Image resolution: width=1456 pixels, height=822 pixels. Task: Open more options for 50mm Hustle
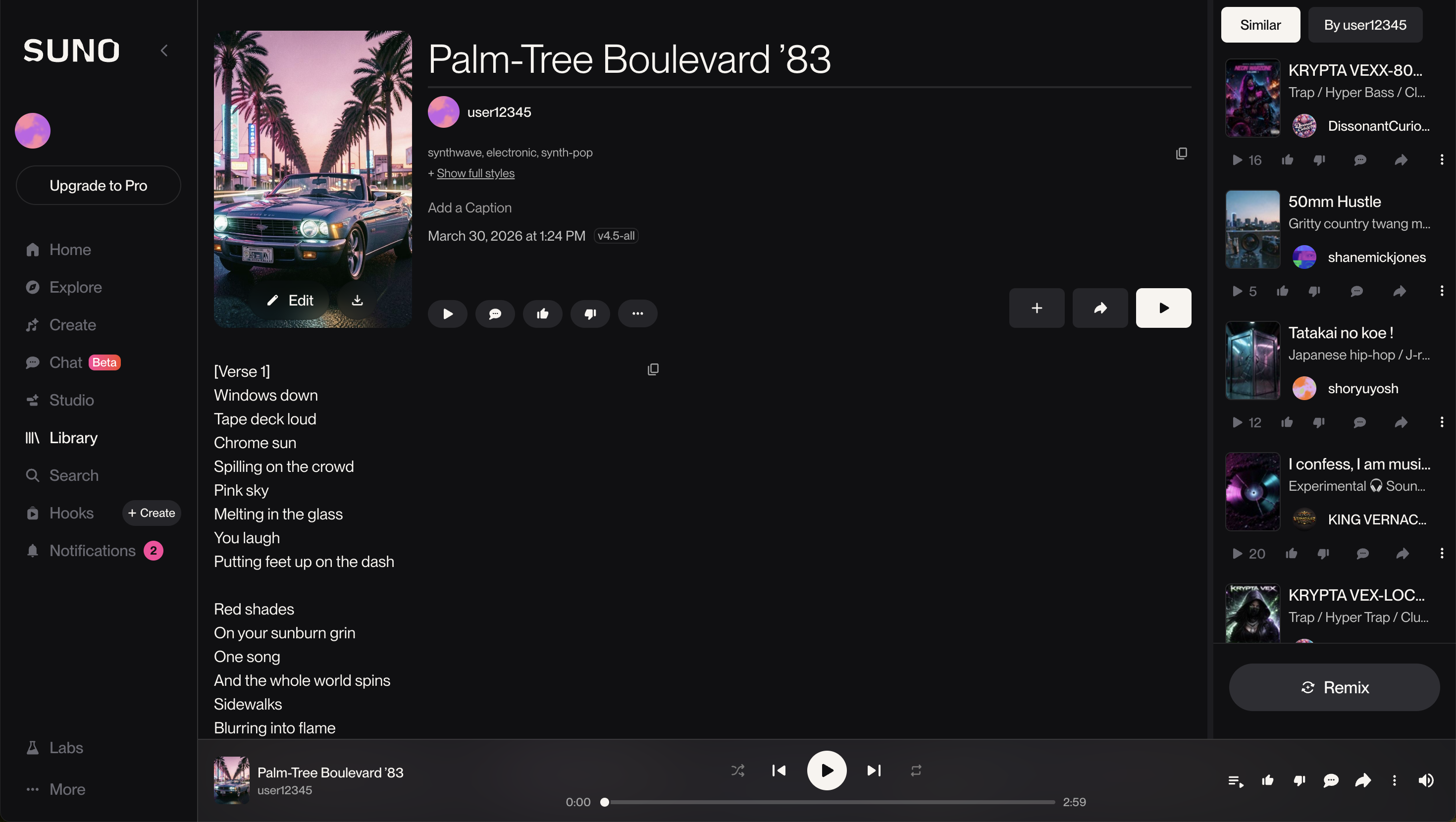point(1441,291)
